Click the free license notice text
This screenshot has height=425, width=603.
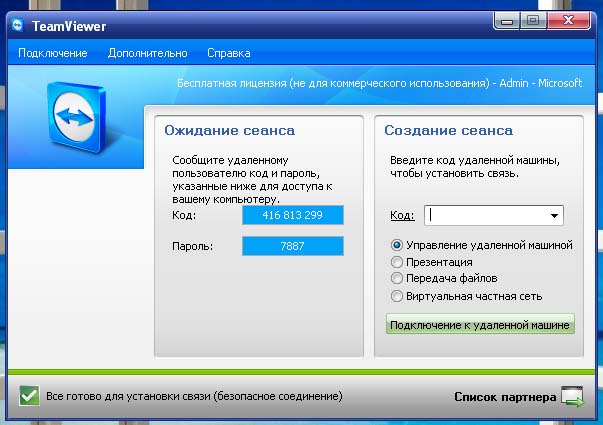(380, 83)
